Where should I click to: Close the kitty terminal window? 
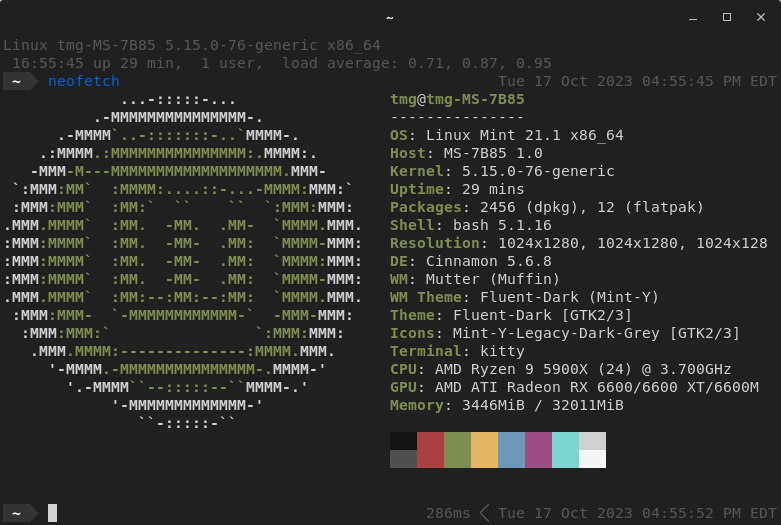tap(761, 17)
